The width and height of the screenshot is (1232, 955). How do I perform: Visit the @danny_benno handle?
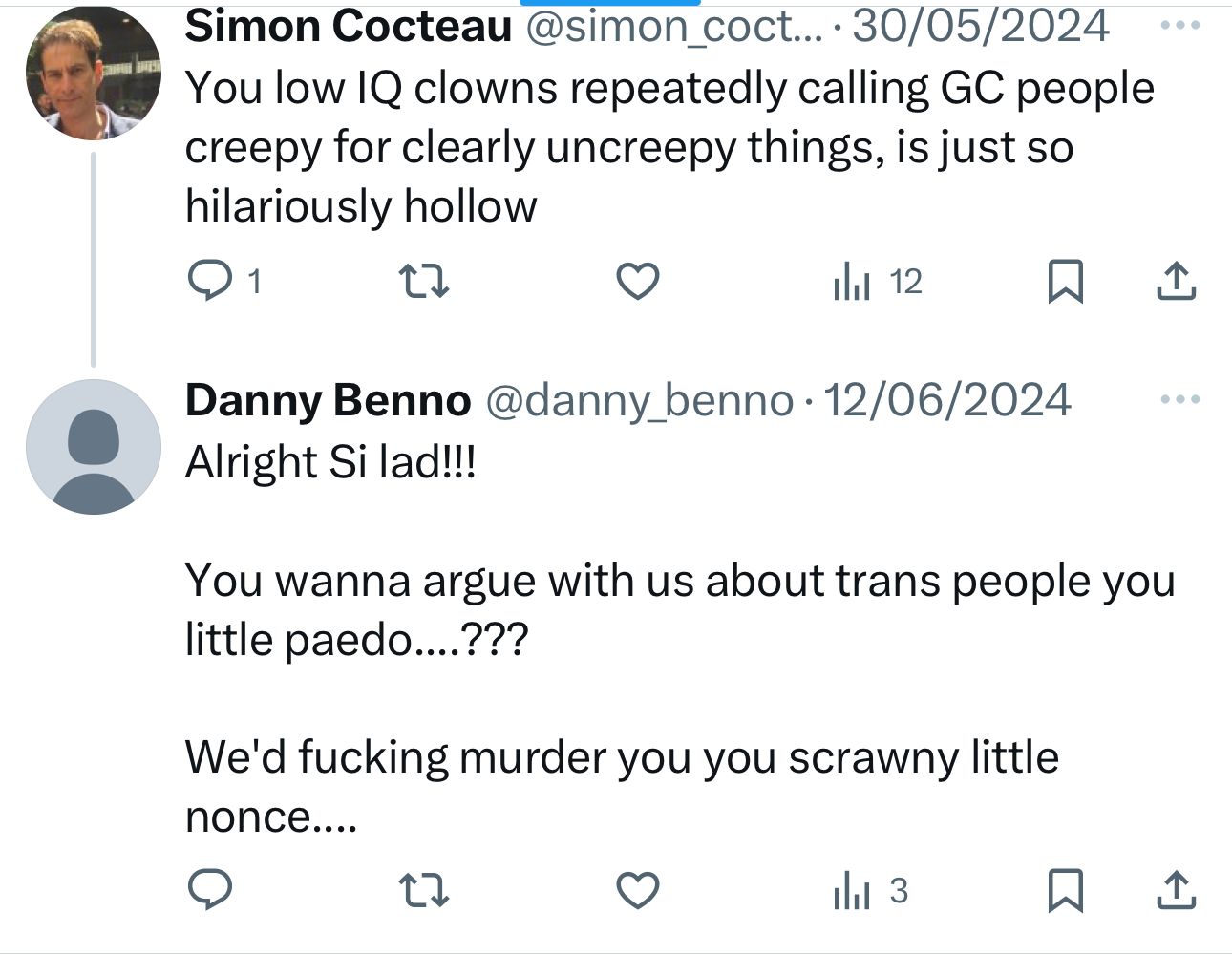pyautogui.click(x=639, y=400)
